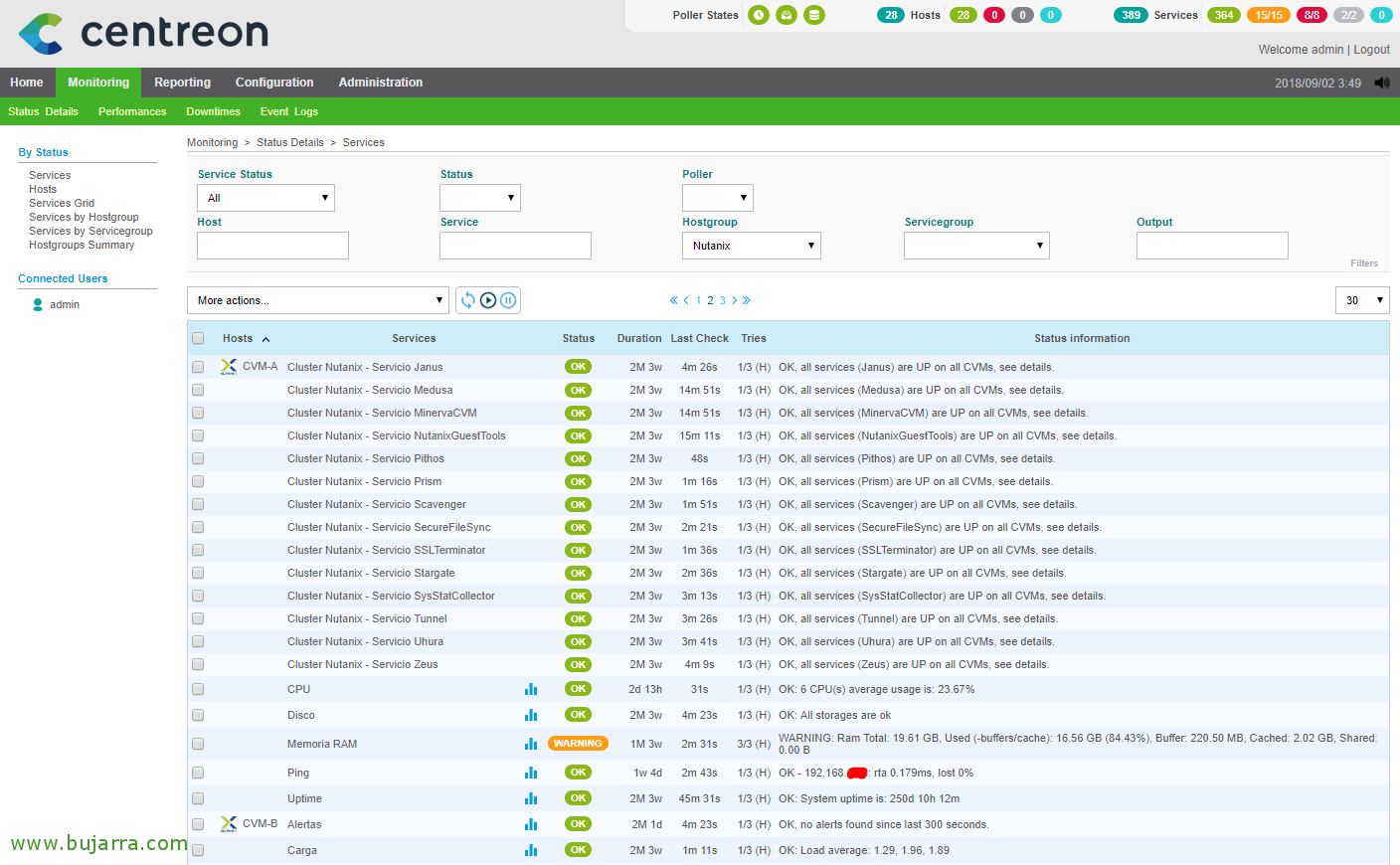
Task: Open the Service Status dropdown set to All
Action: (265, 198)
